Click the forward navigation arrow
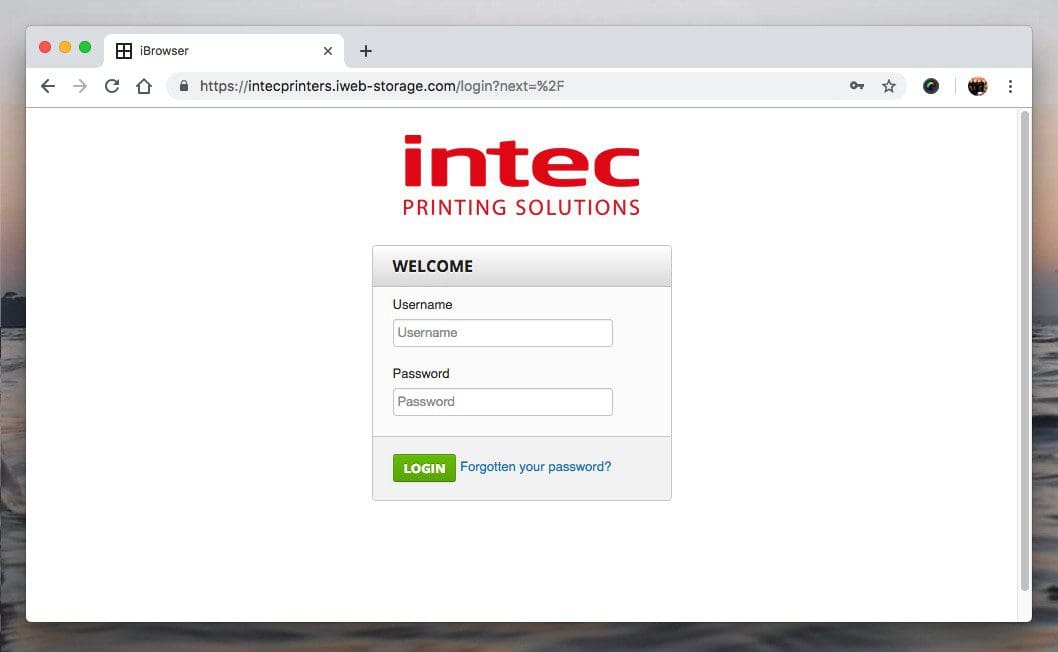This screenshot has height=652, width=1058. [79, 86]
